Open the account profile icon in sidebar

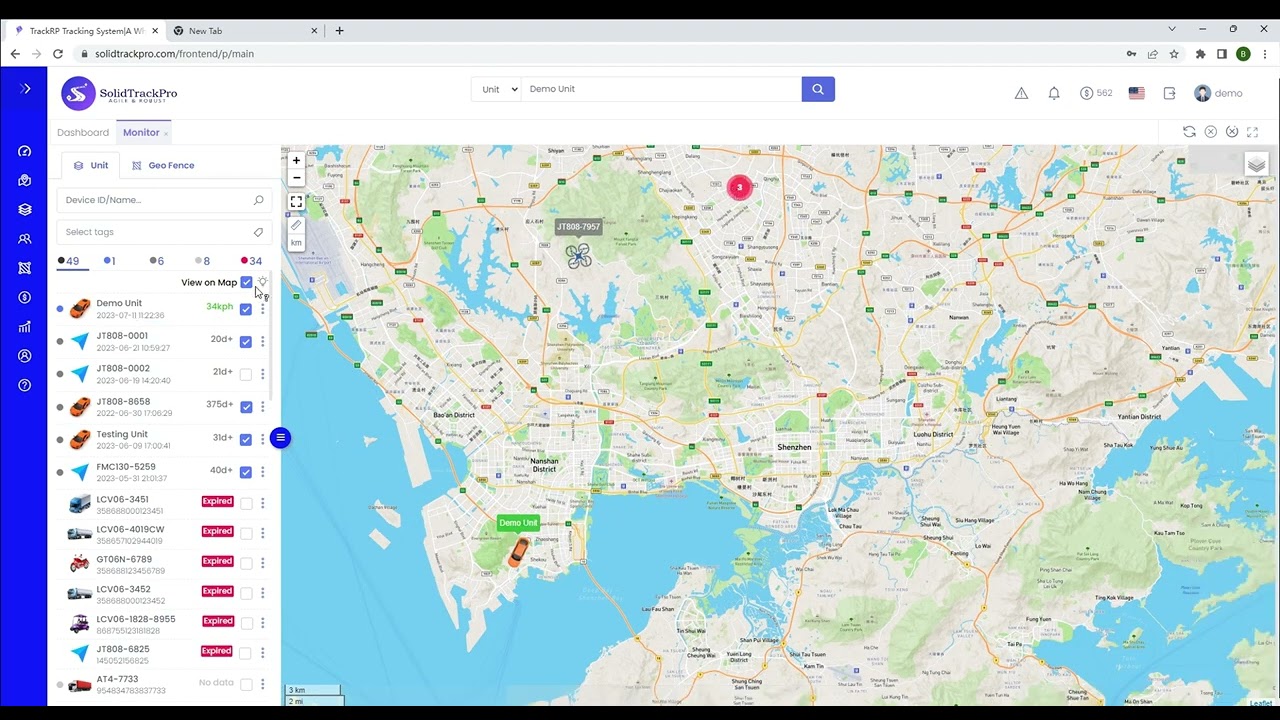(25, 356)
